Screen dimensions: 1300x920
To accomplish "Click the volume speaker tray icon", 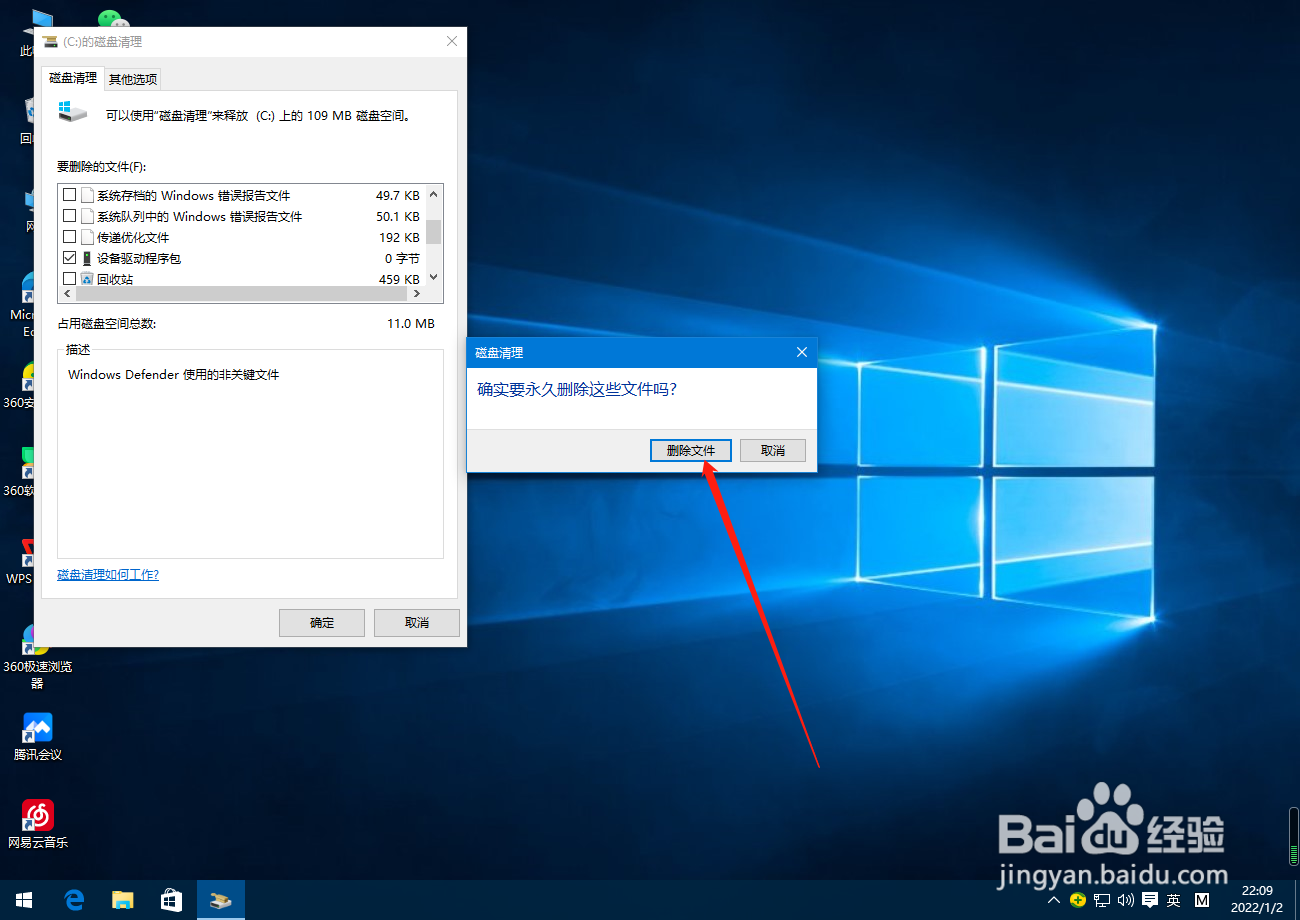I will click(1126, 900).
